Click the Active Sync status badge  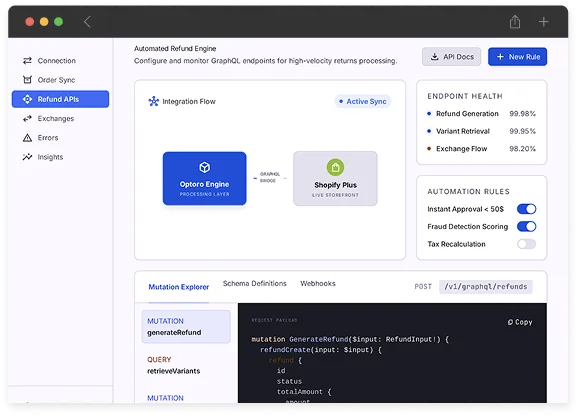[x=363, y=101]
